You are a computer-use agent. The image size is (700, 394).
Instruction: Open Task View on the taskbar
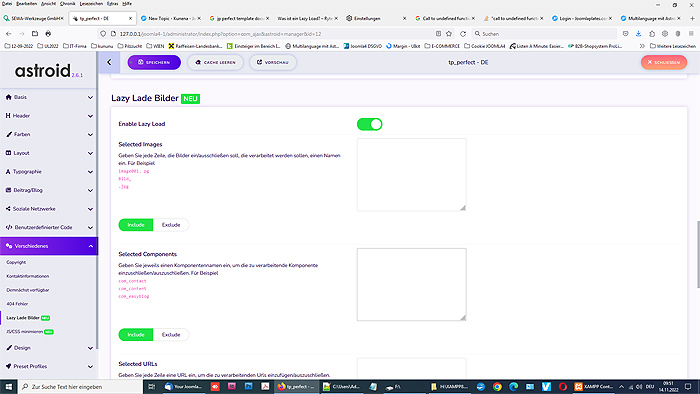(151, 386)
